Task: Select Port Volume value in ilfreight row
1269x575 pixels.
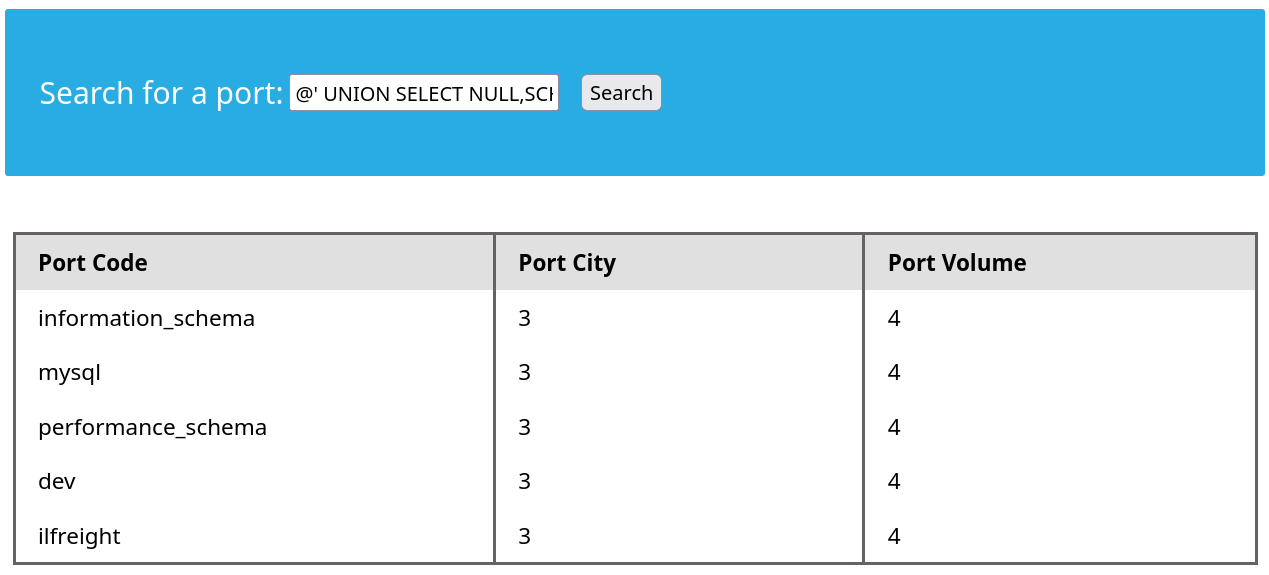Action: coord(894,536)
